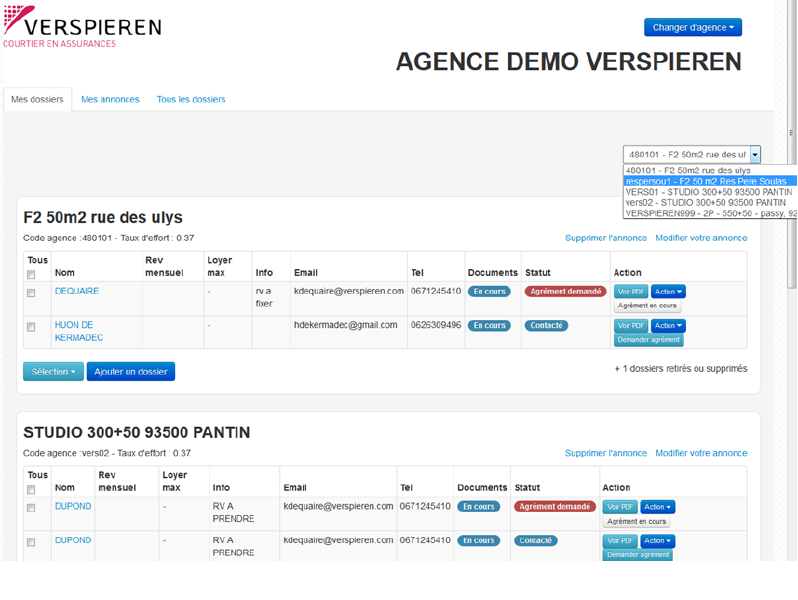798x600 pixels.
Task: Click Voir PDF in second DUPOND row
Action: [620, 540]
